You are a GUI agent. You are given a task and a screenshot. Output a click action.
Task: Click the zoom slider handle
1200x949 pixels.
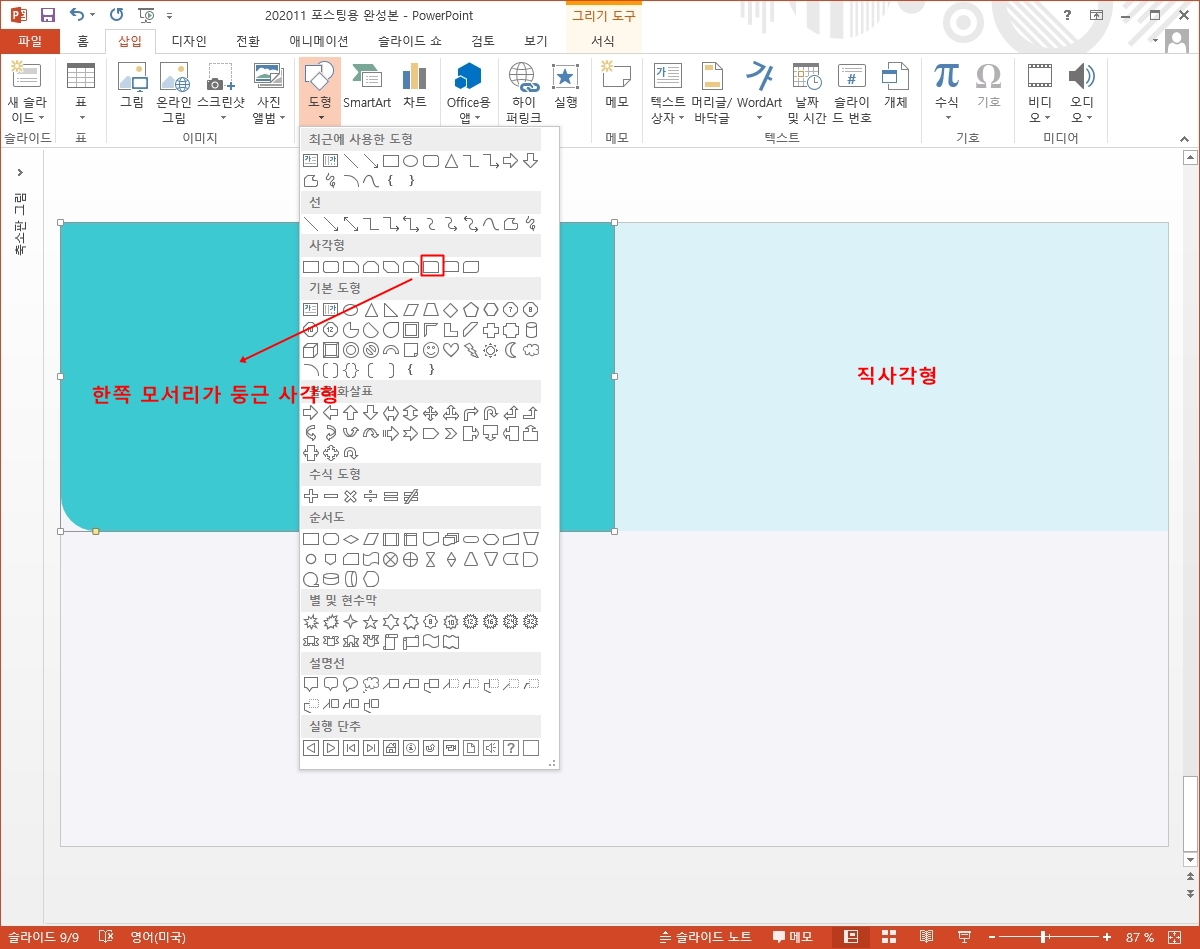pos(1044,937)
